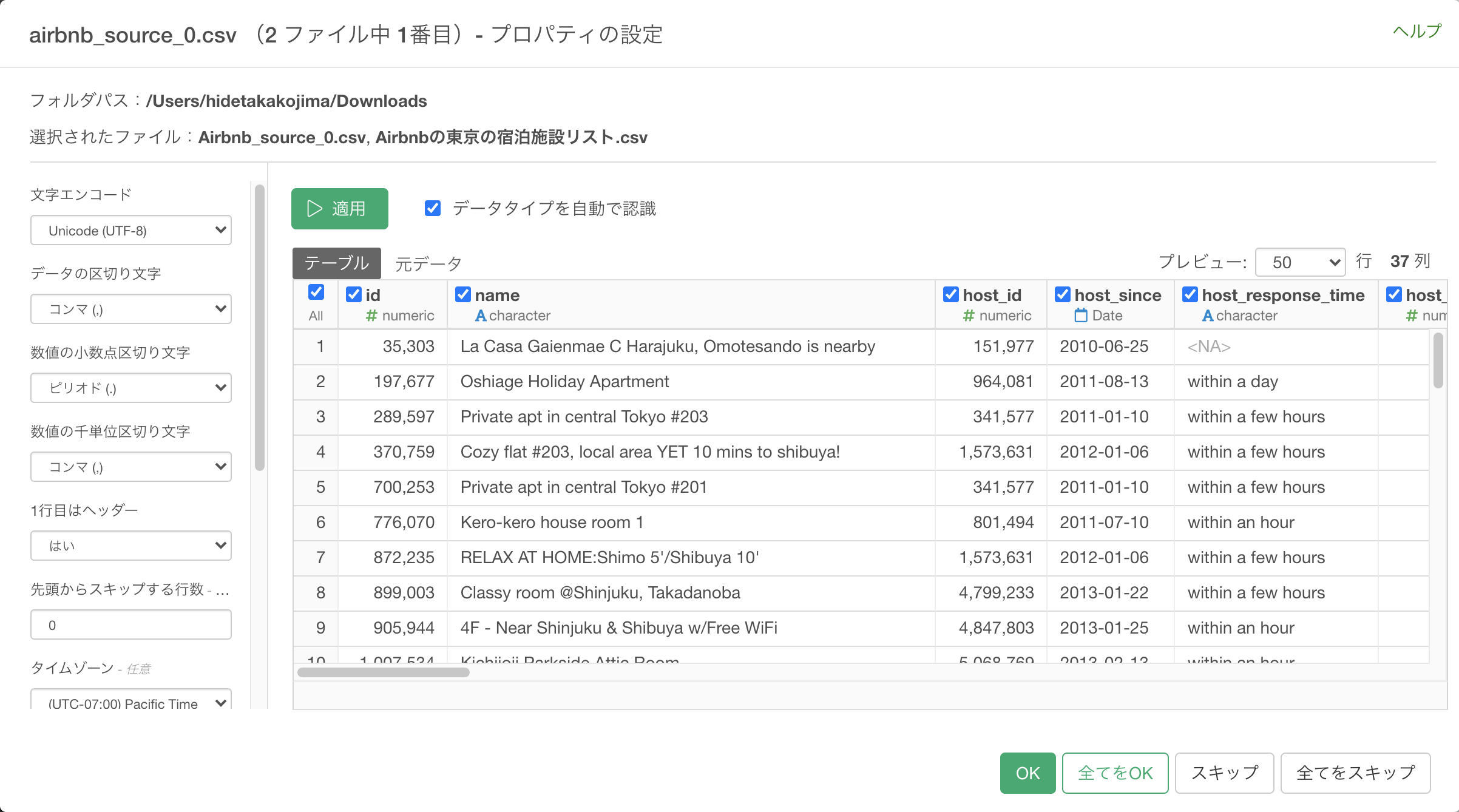The image size is (1459, 812).
Task: Click the numeric type icon under host_id
Action: click(969, 316)
